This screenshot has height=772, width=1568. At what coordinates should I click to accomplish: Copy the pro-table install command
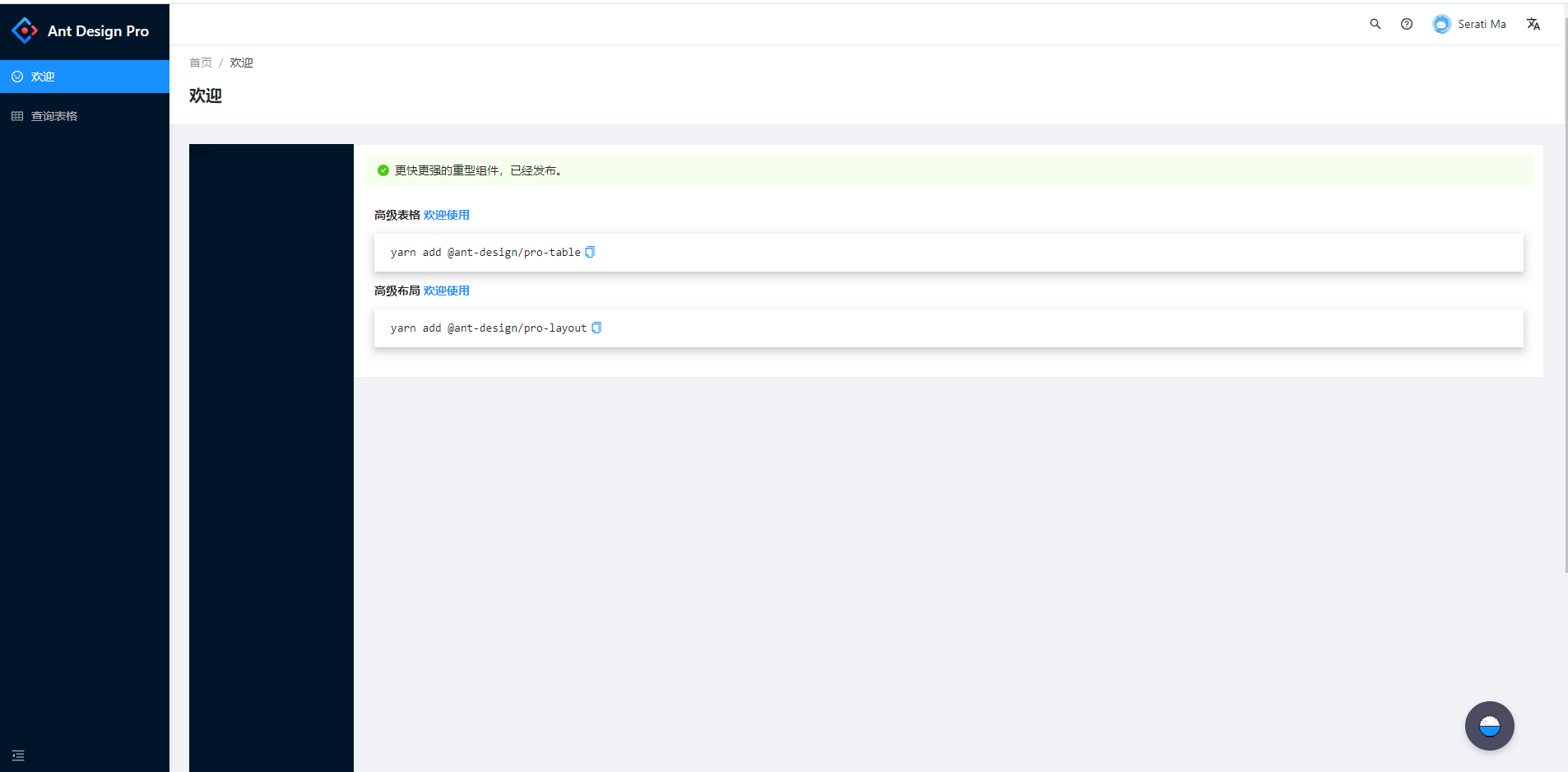tap(590, 252)
